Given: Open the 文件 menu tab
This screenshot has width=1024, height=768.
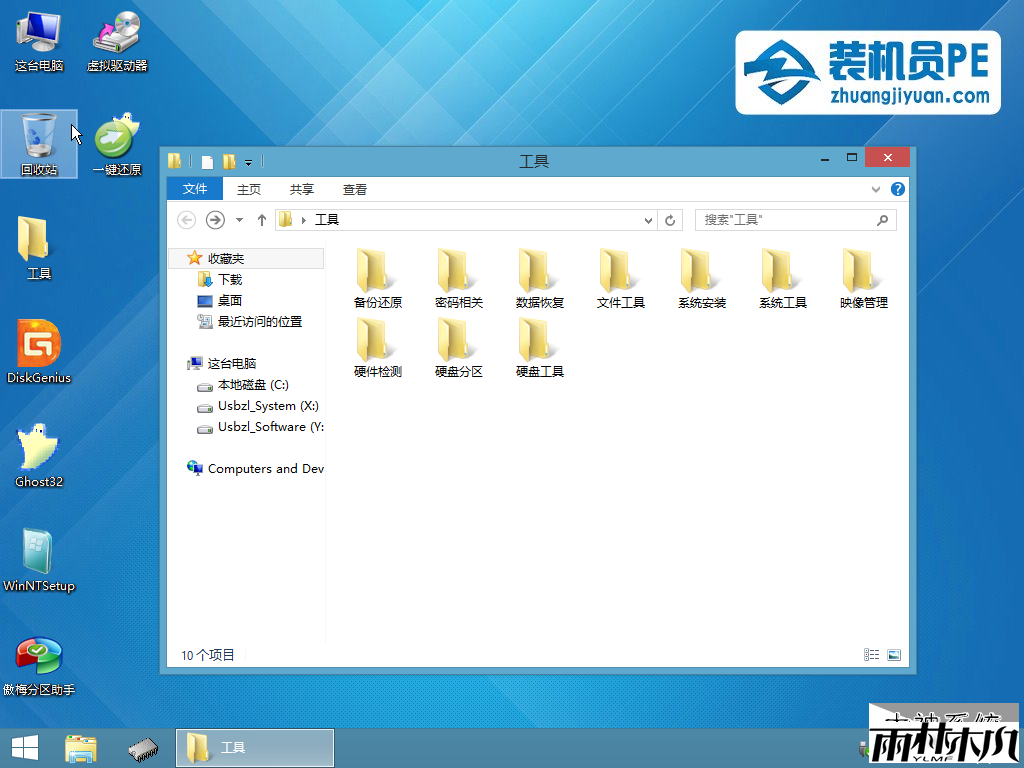Looking at the screenshot, I should tap(195, 189).
